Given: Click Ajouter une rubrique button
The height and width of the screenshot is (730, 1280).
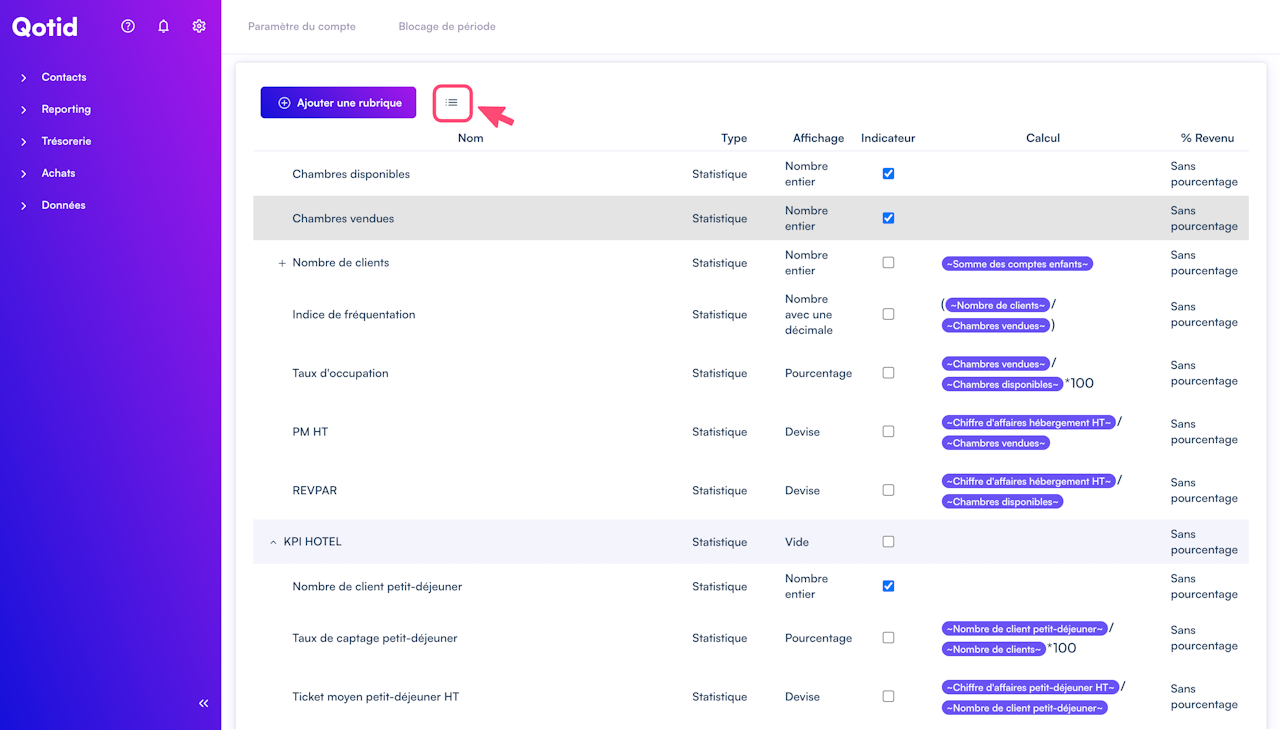Looking at the screenshot, I should pyautogui.click(x=338, y=103).
